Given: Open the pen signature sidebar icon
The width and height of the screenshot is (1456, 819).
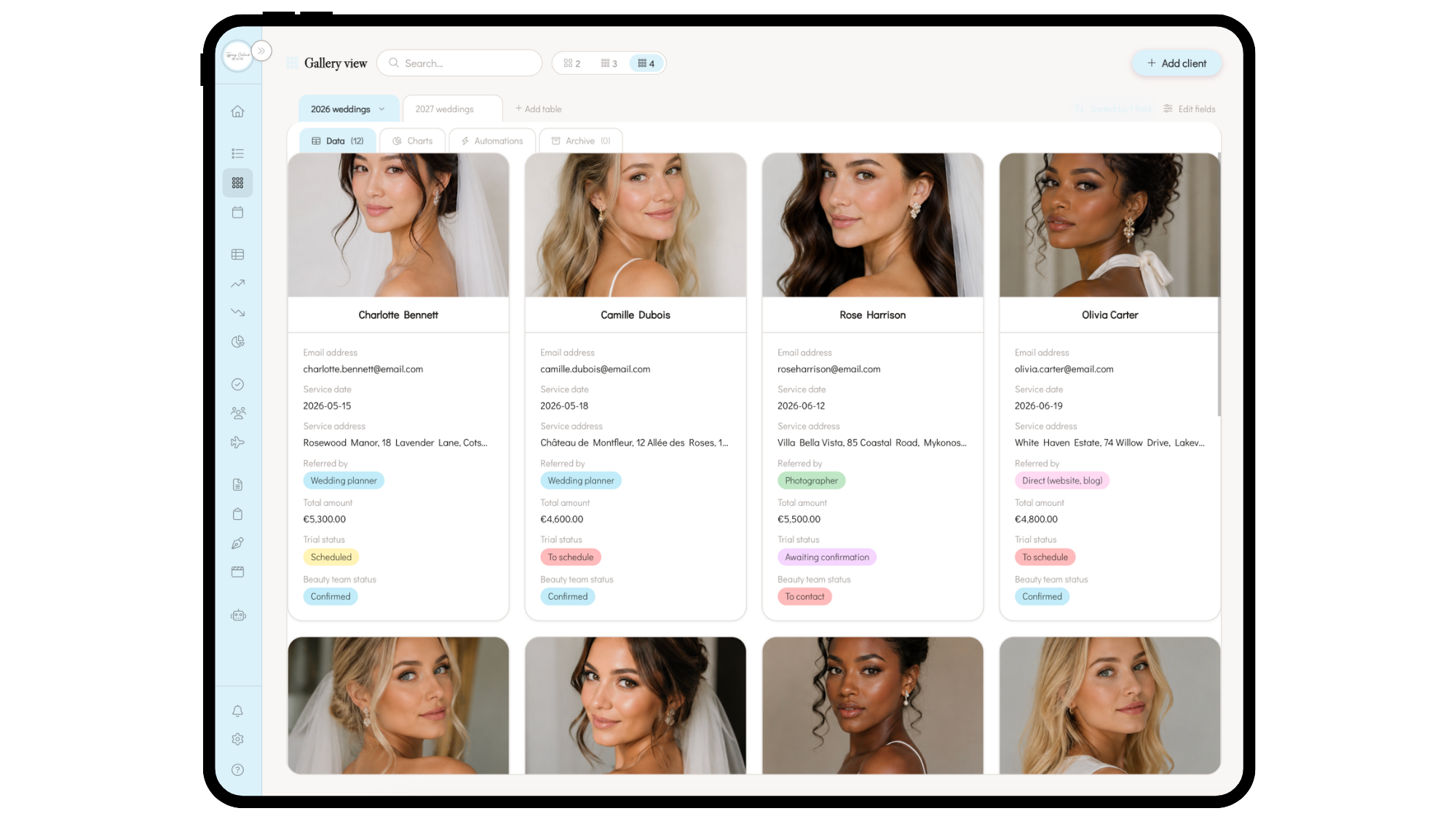Looking at the screenshot, I should point(237,543).
